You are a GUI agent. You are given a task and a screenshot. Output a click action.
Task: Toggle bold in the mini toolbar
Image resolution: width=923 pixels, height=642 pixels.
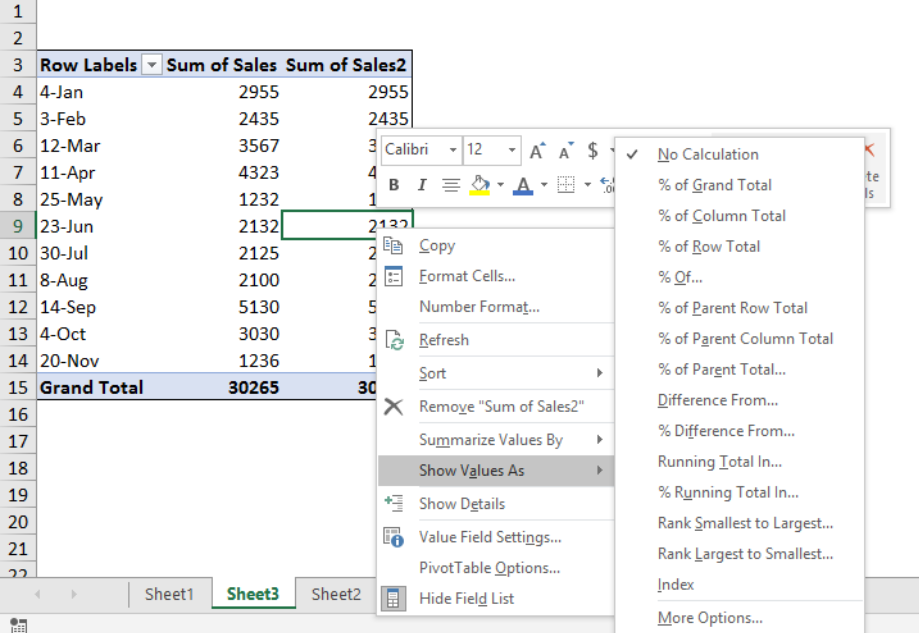point(394,185)
